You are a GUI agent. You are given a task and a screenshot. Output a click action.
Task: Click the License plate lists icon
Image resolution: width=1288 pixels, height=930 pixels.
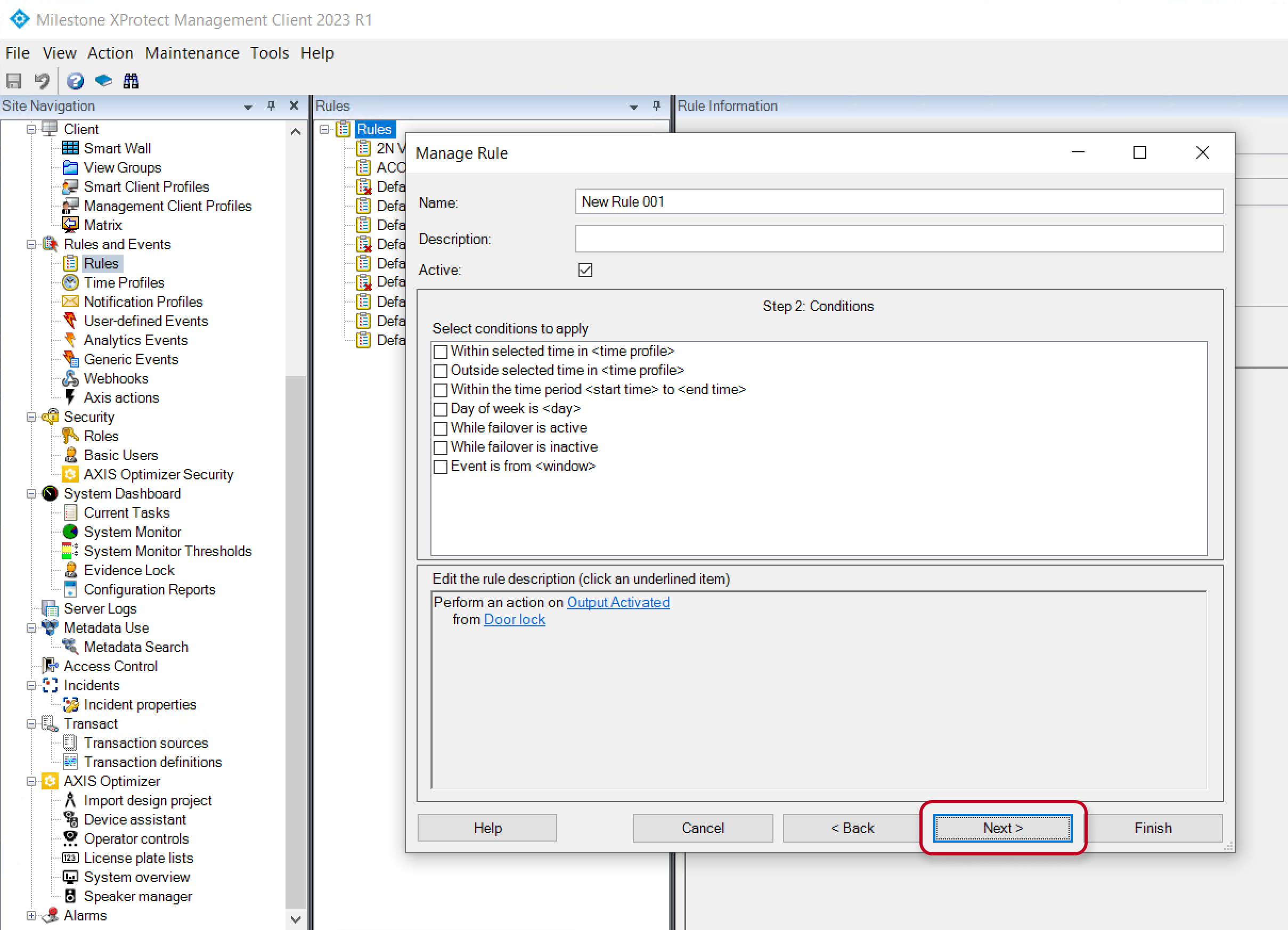tap(70, 858)
